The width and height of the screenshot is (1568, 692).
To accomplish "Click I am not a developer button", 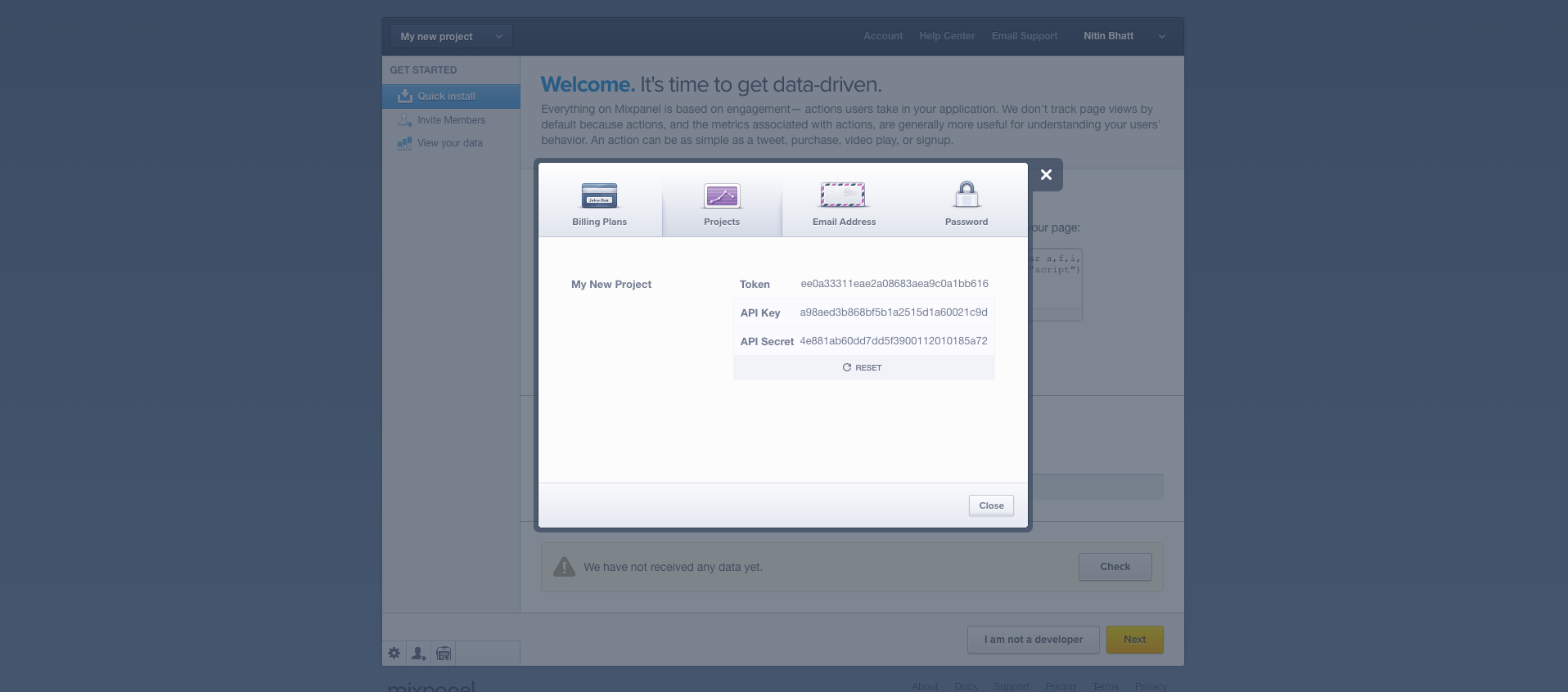I will pos(1033,640).
